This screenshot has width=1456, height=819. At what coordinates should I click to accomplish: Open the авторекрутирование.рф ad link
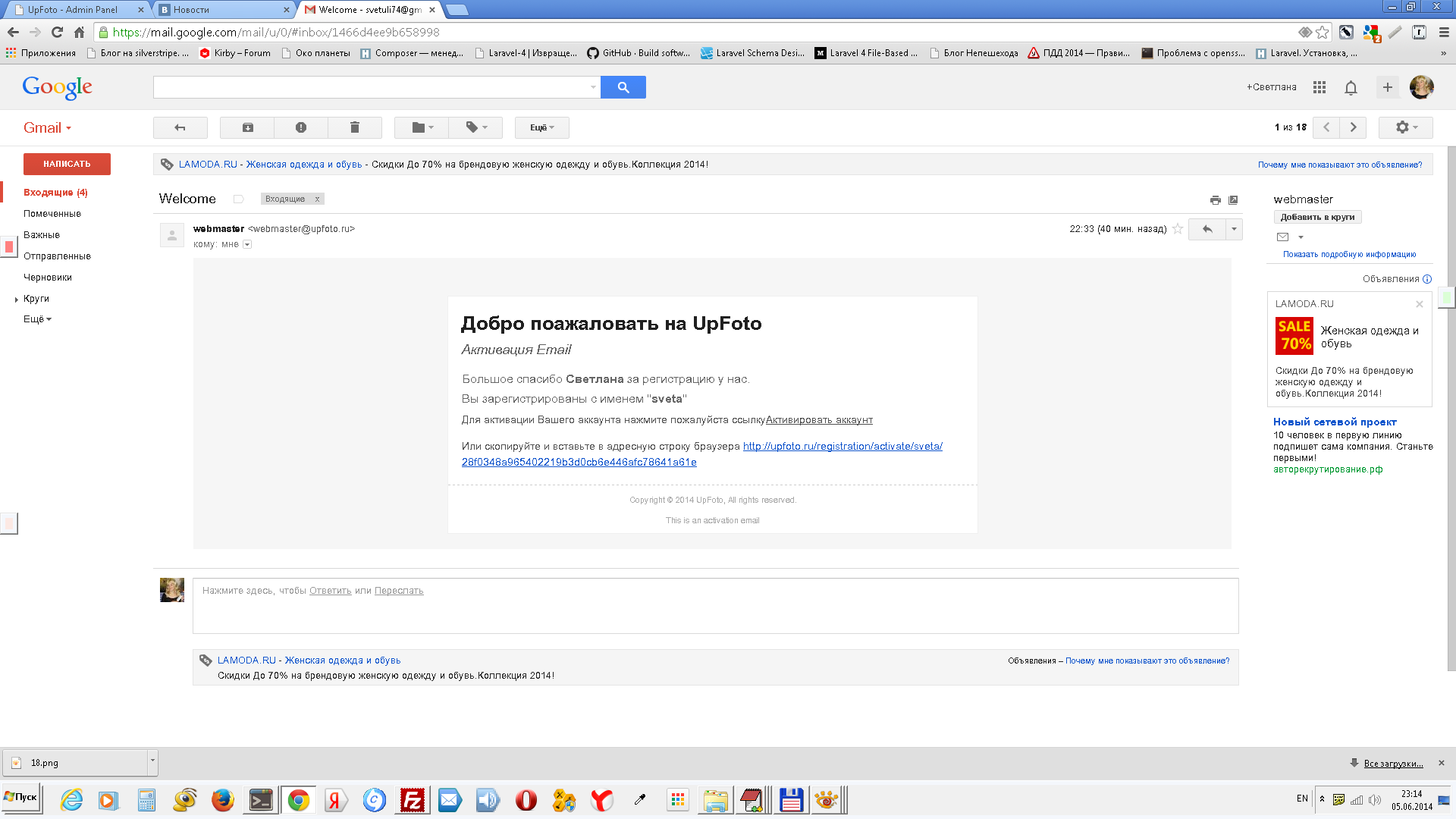click(x=1328, y=469)
